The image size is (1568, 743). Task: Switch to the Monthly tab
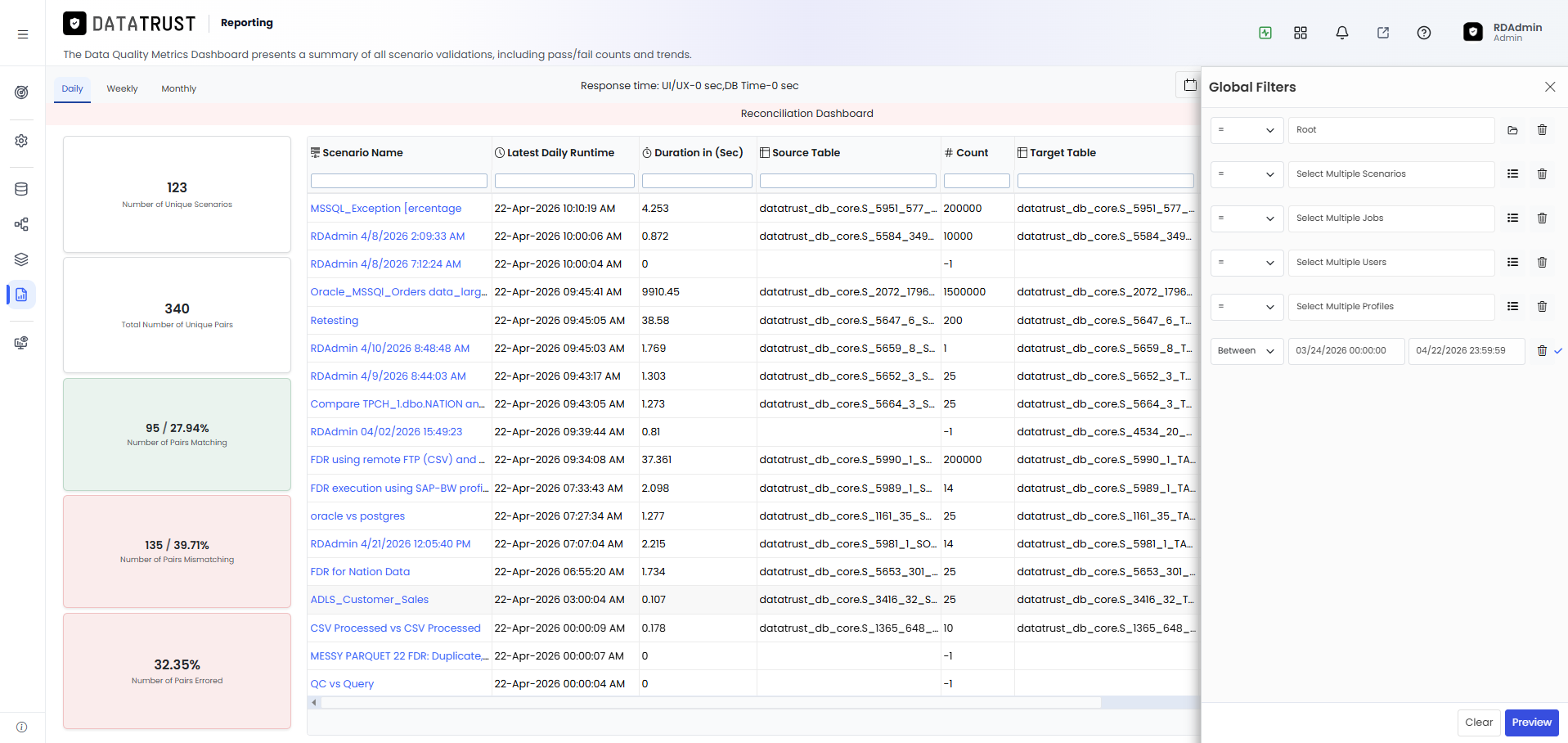(178, 89)
